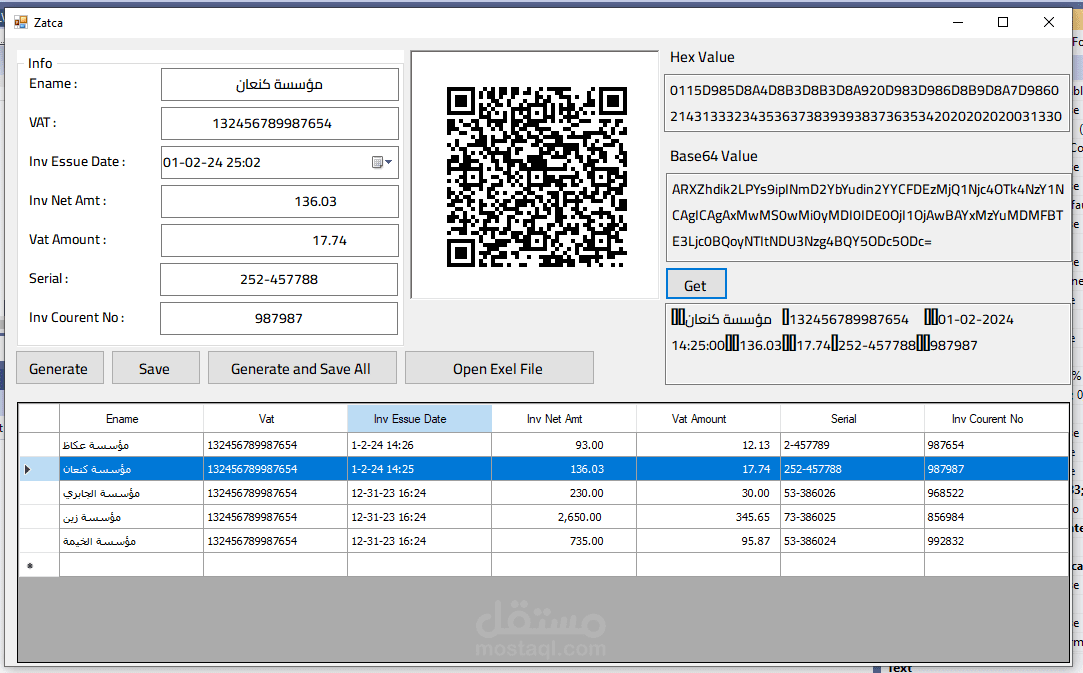Select the مؤسسة الخيمة row in the grid
This screenshot has width=1083, height=673.
[x=130, y=540]
